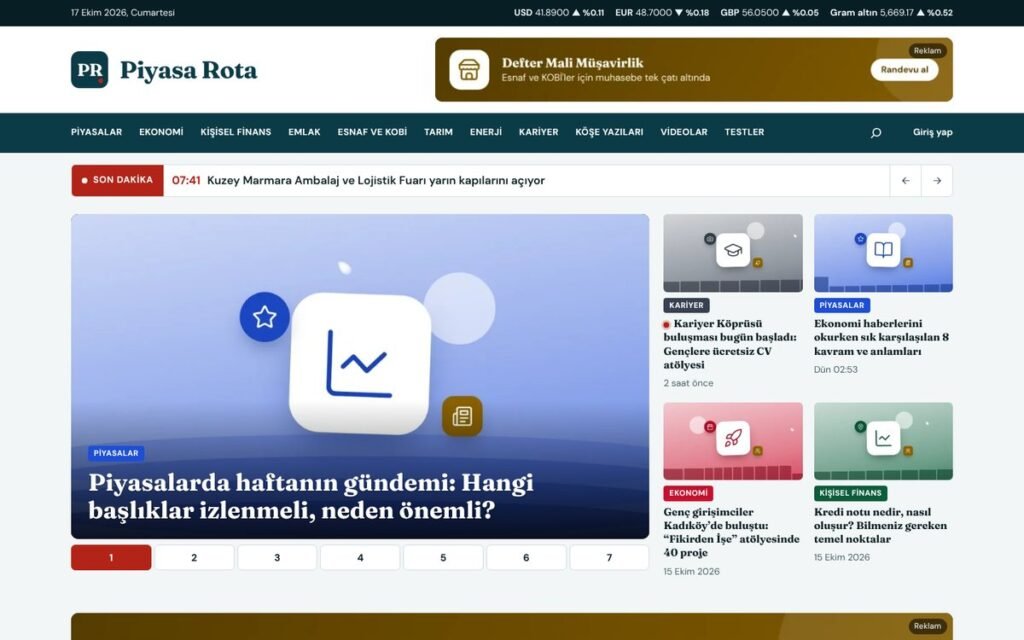Select slider page 5

pos(443,558)
